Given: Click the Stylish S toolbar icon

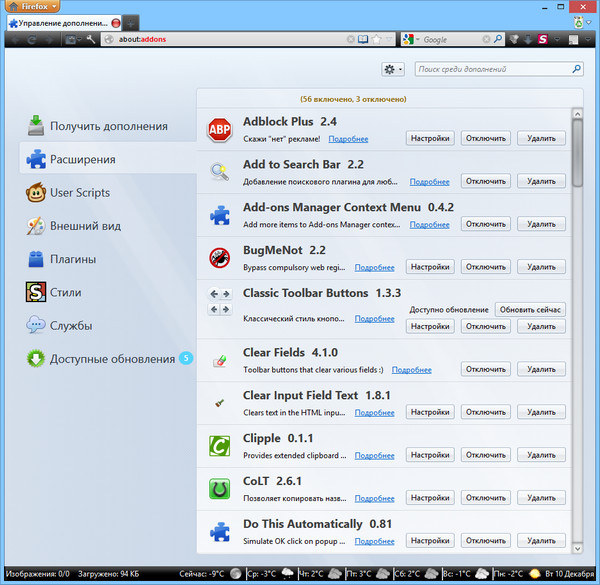Looking at the screenshot, I should (542, 39).
